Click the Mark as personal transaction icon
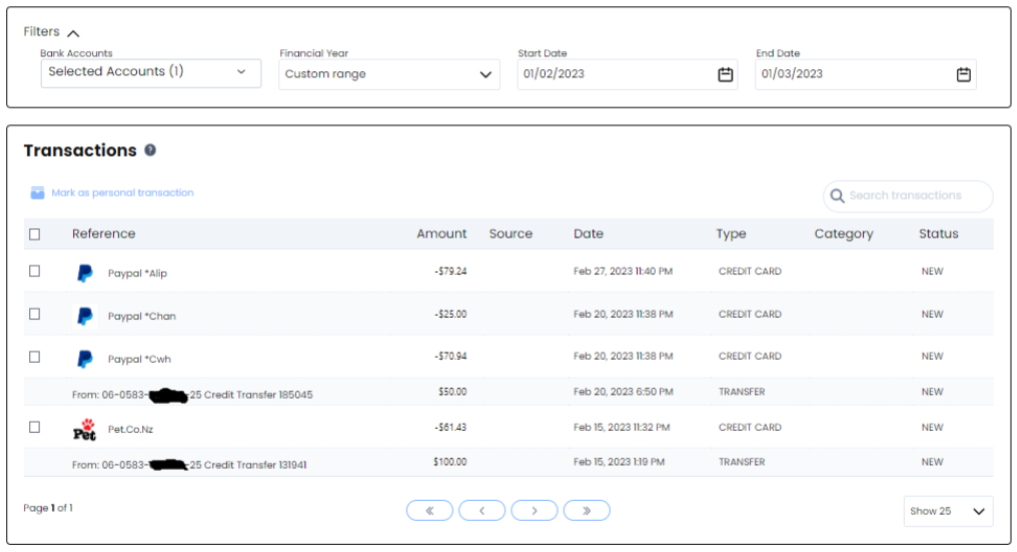Viewport: 1017px width, 552px height. (38, 193)
